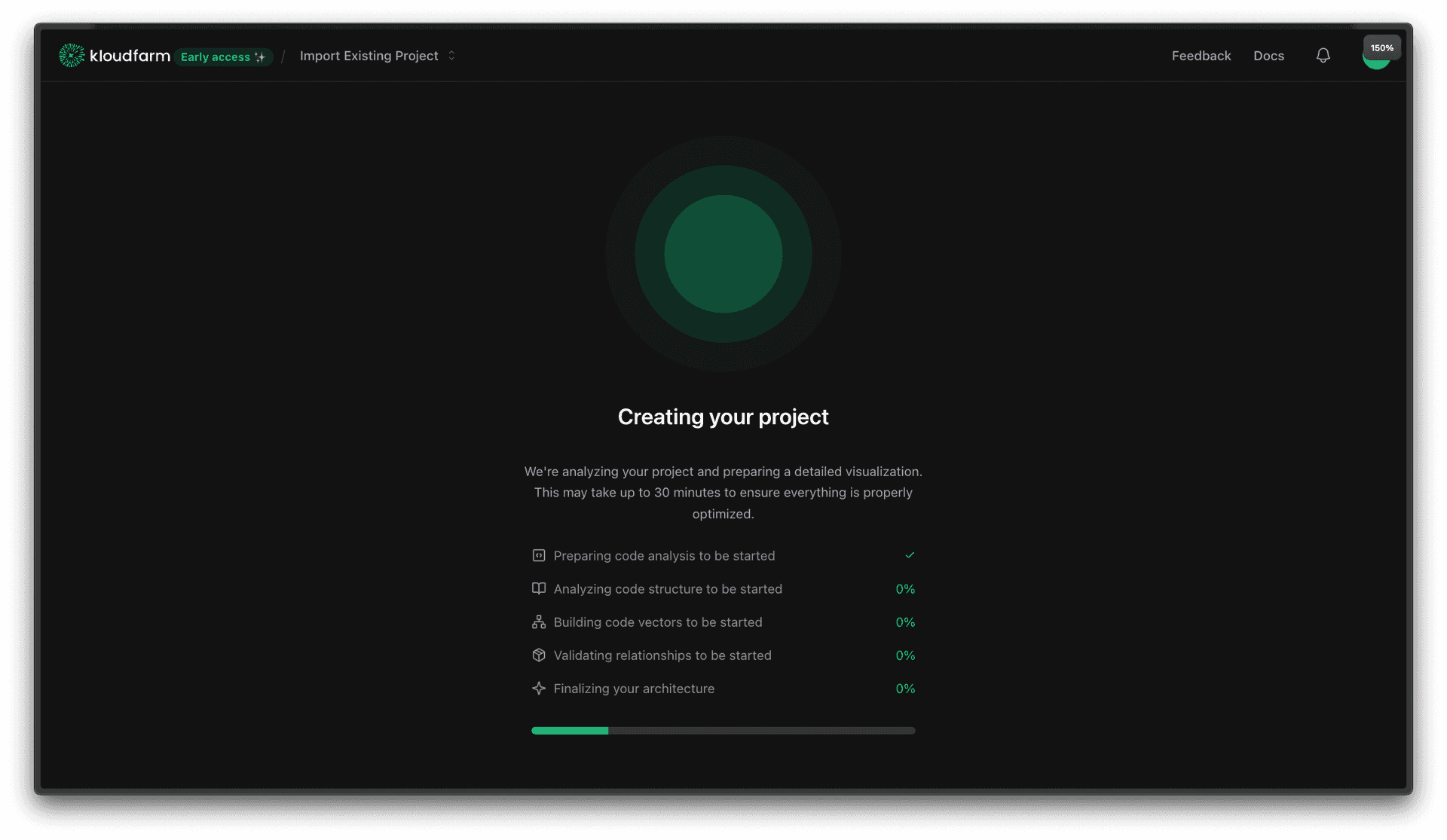
Task: Click the sparkles icon inside Early access badge
Action: click(x=259, y=57)
